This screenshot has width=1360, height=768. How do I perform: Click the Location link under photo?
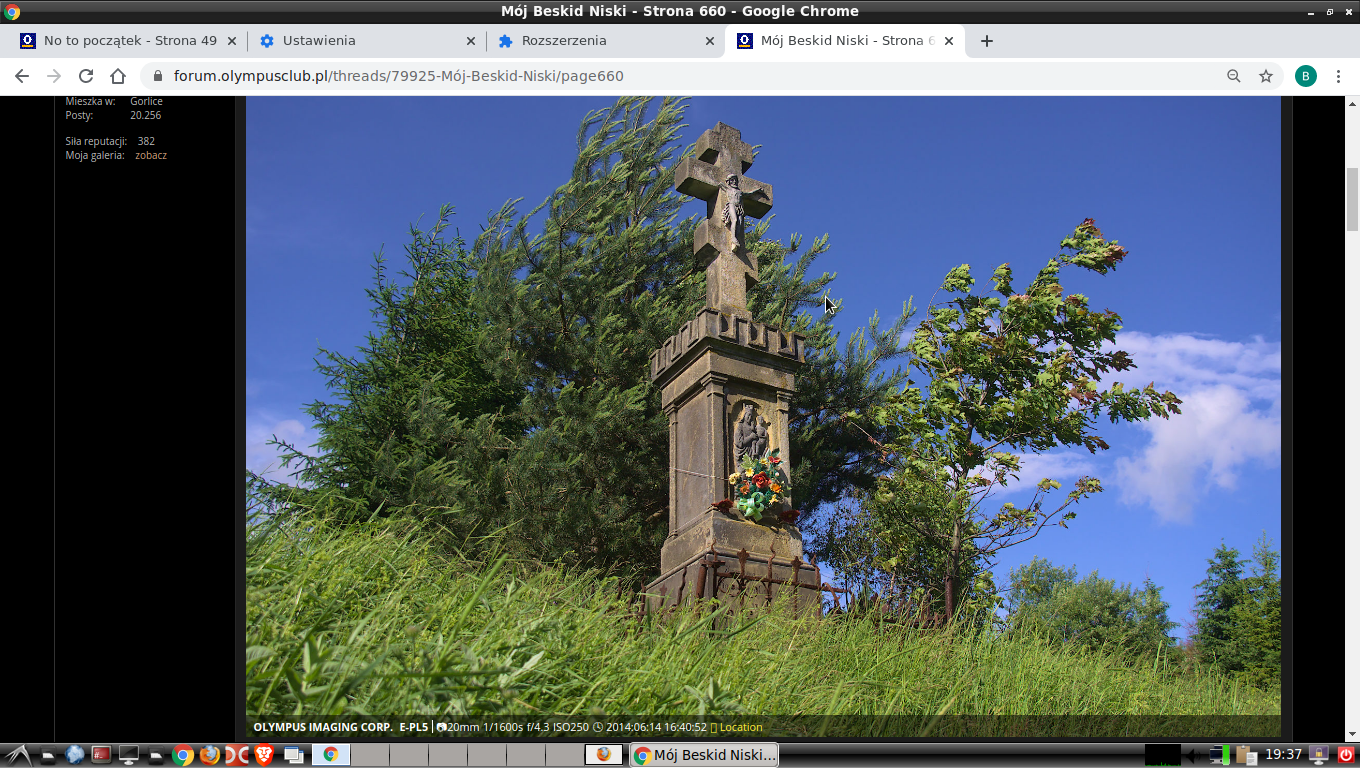(740, 728)
